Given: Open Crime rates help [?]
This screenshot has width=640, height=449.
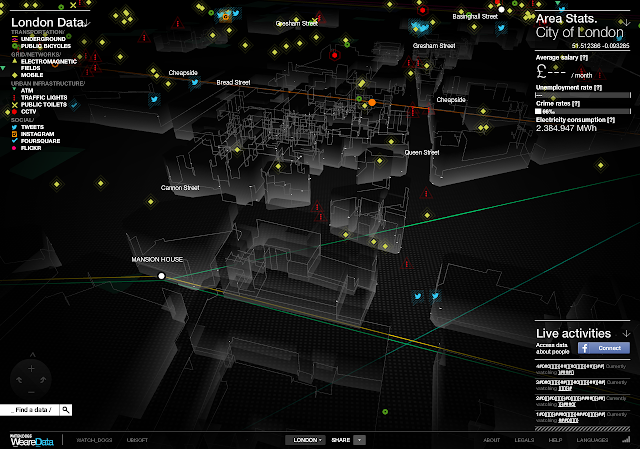Looking at the screenshot, I should (x=576, y=104).
